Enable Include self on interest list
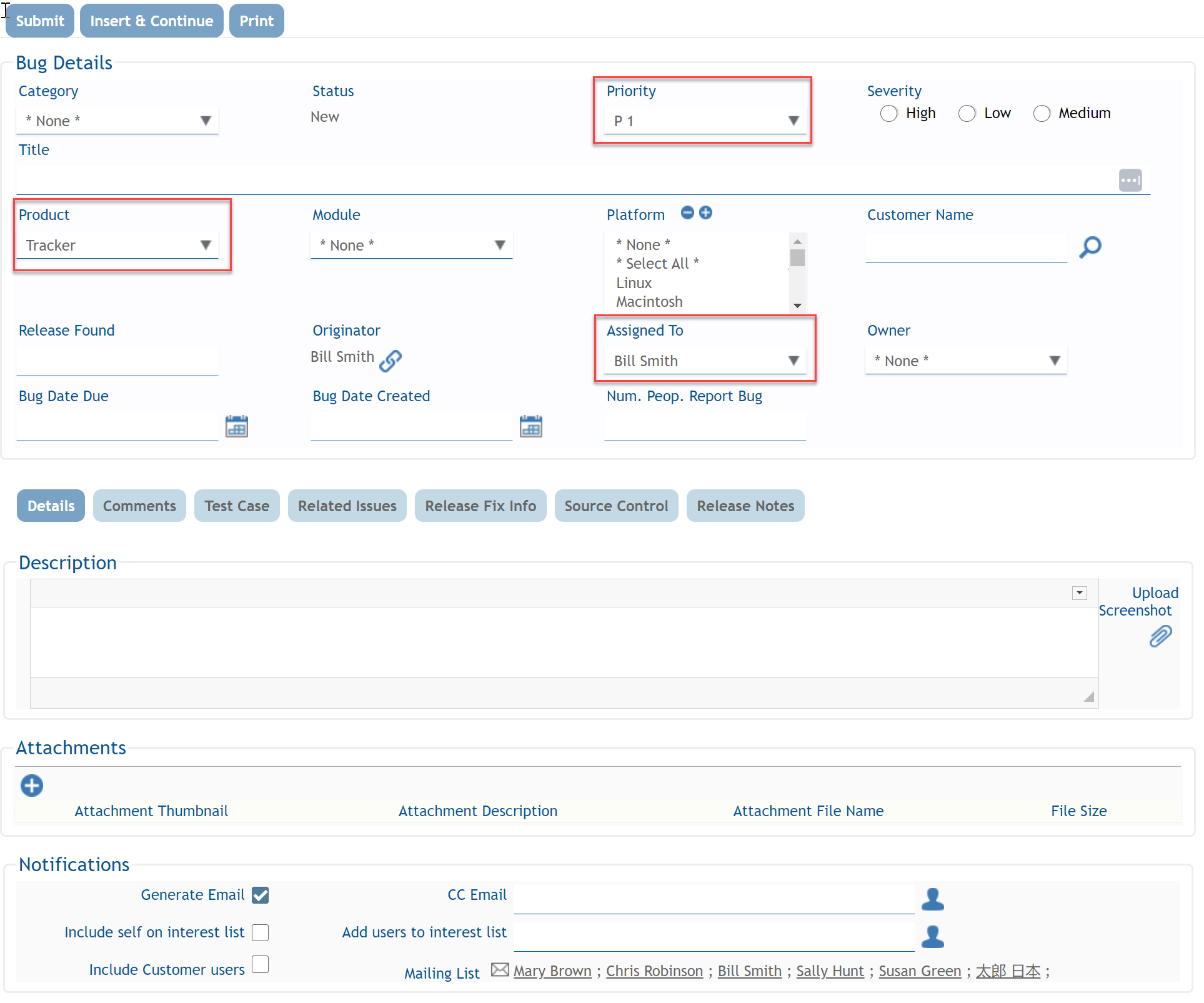 coord(261,932)
